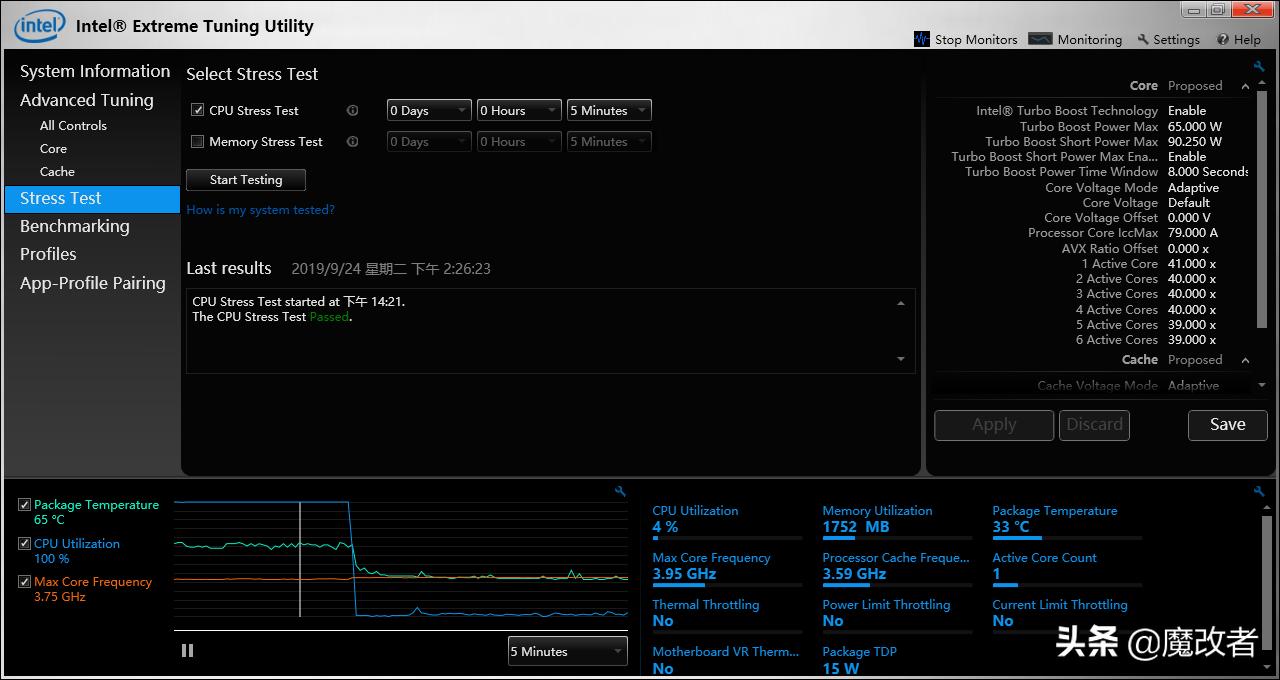Open the CPU test Hours dropdown

pos(518,111)
